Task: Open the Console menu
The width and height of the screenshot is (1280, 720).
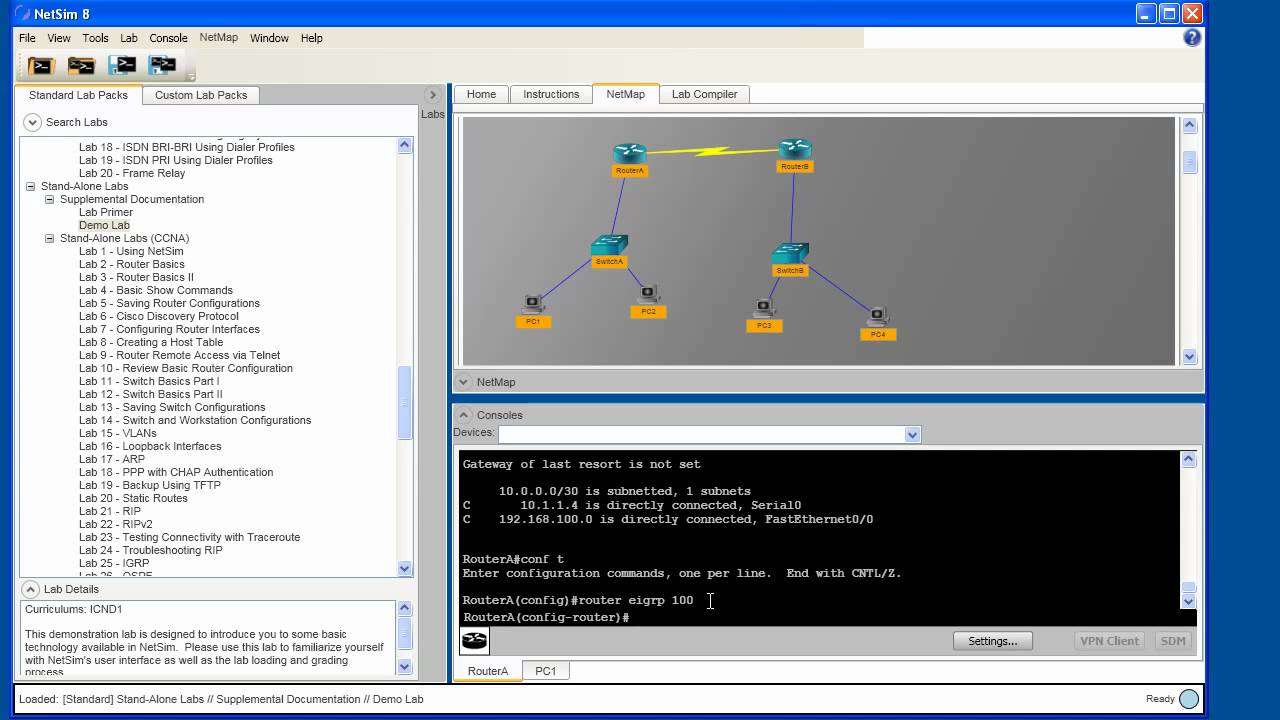Action: [168, 38]
